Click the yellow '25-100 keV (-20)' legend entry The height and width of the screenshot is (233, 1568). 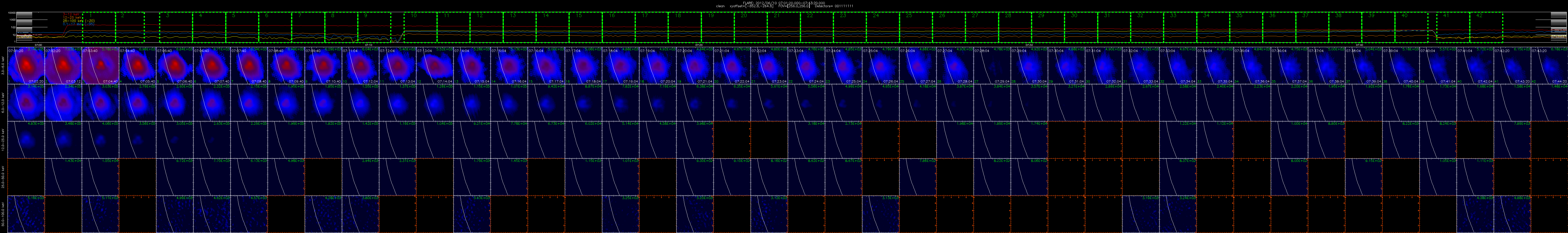coord(79,20)
